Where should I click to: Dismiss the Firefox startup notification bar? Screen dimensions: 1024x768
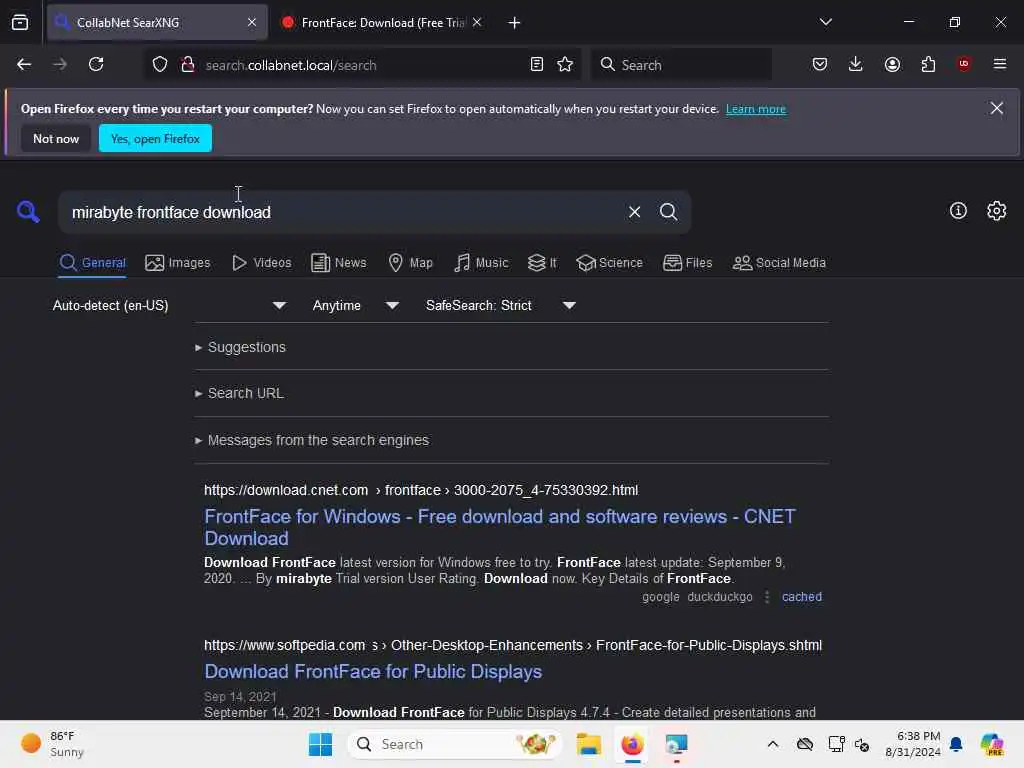[x=996, y=108]
